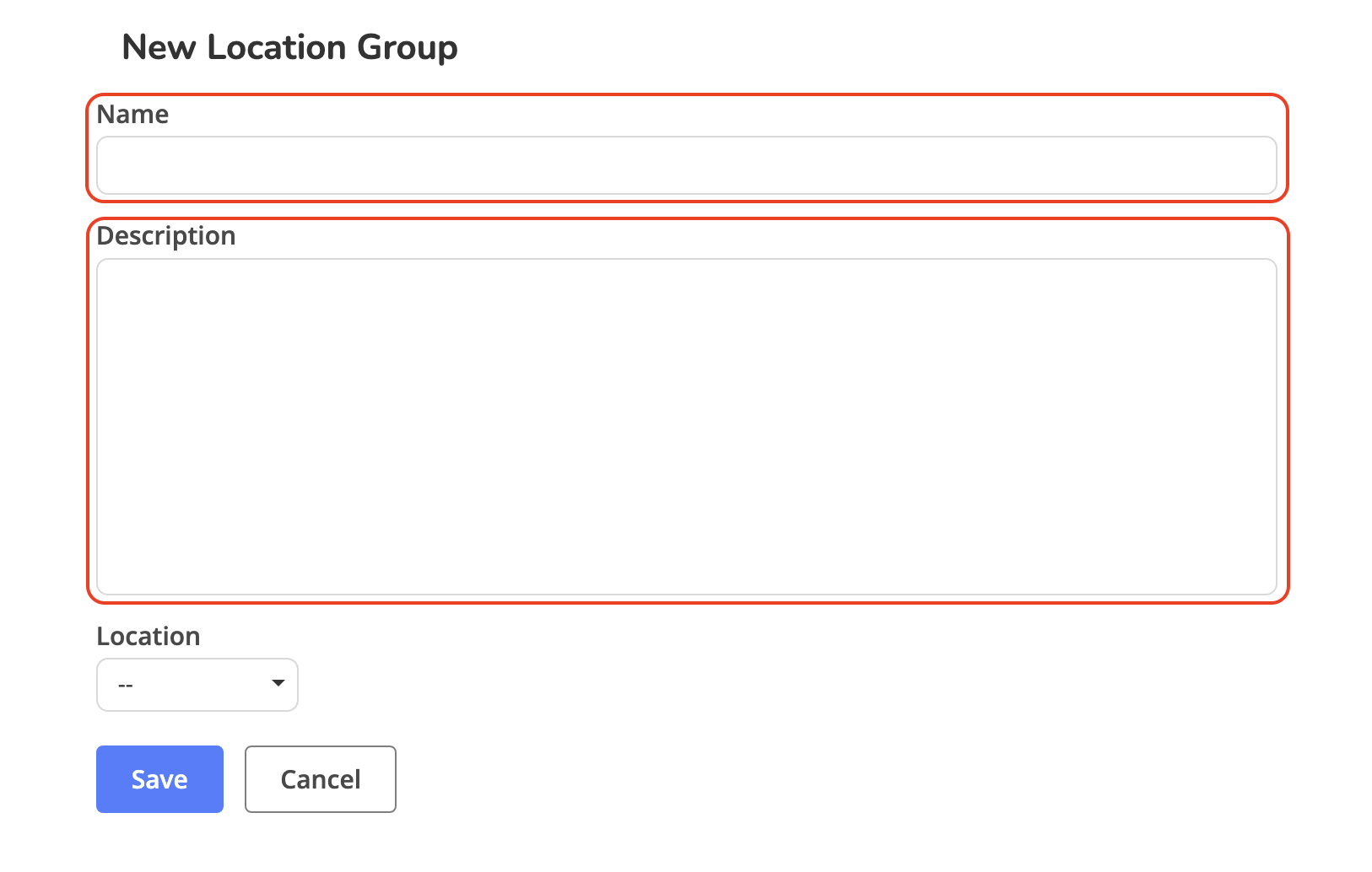This screenshot has width=1372, height=872.
Task: Activate the Name input under the heading
Action: 686,165
